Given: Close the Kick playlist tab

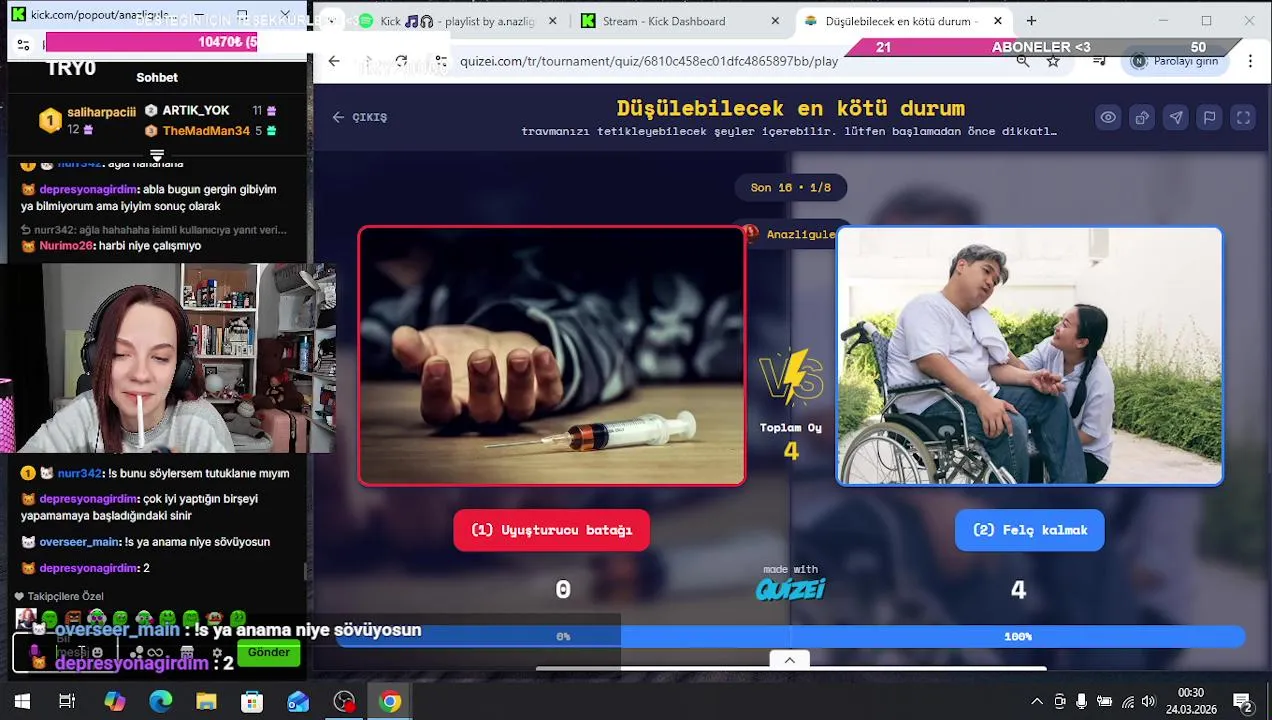Looking at the screenshot, I should pos(553,21).
